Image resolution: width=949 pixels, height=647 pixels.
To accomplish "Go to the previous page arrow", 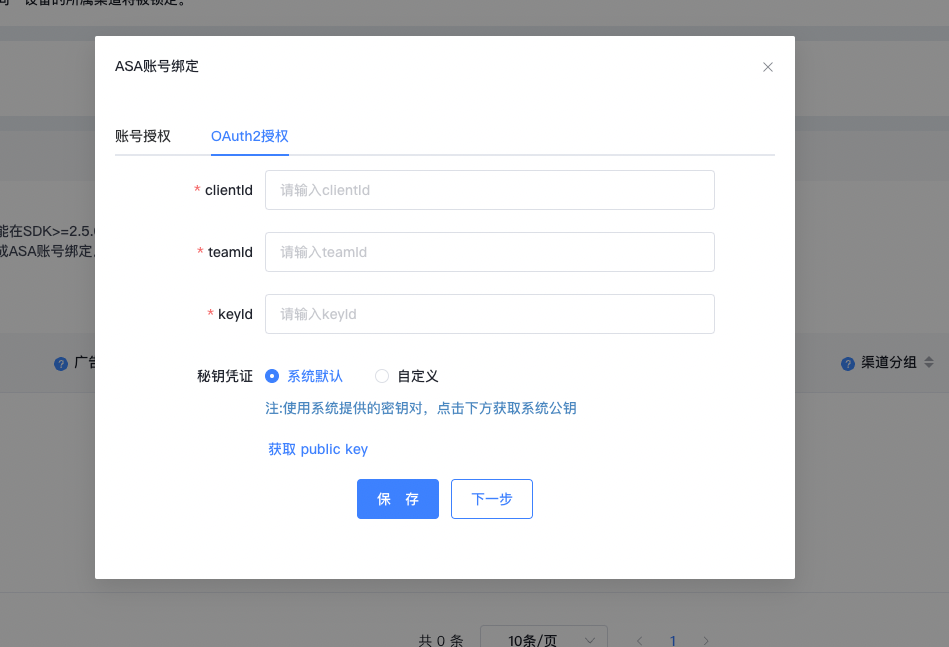I will [640, 640].
